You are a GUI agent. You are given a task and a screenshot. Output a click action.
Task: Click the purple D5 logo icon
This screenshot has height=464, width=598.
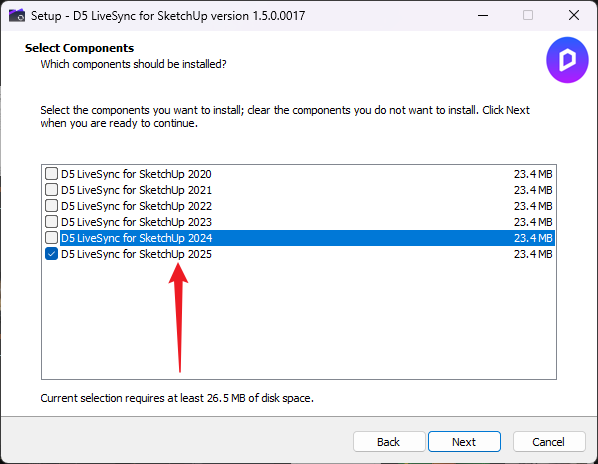tap(567, 60)
